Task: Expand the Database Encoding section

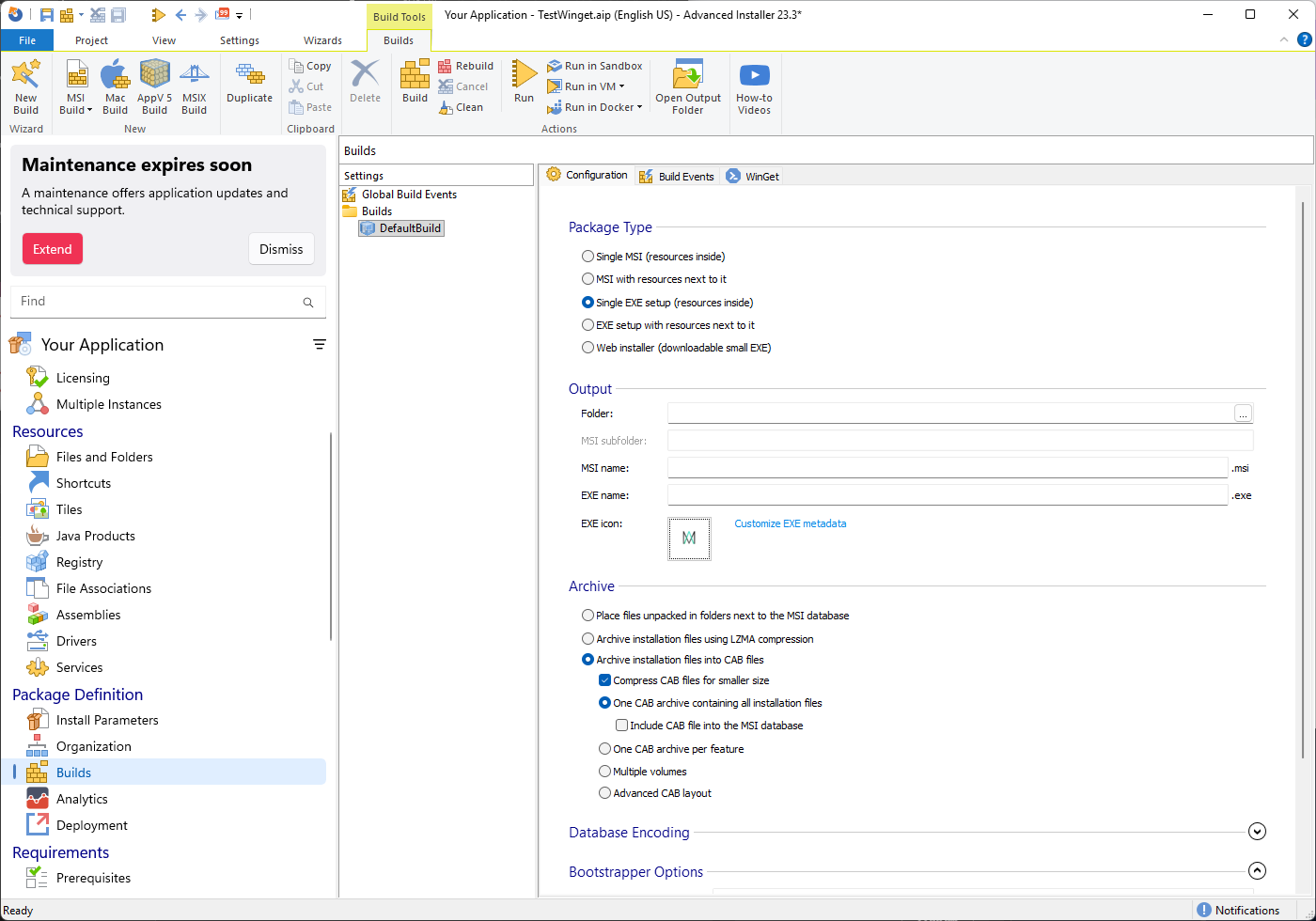Action: pyautogui.click(x=1257, y=832)
